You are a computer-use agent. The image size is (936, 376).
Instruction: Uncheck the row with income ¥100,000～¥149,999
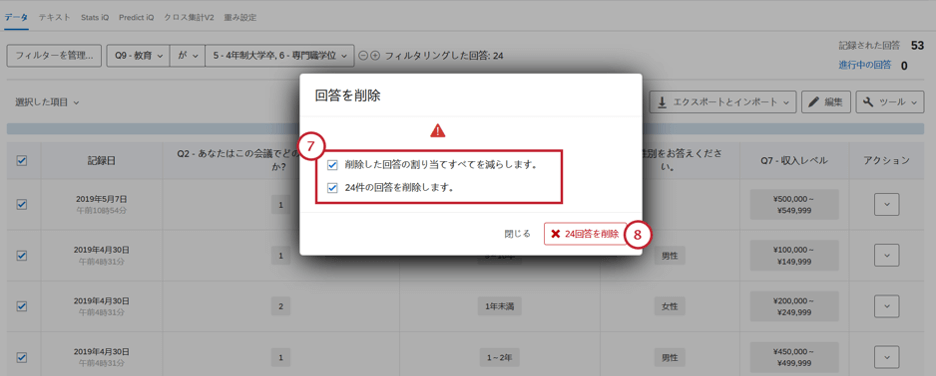click(x=21, y=255)
